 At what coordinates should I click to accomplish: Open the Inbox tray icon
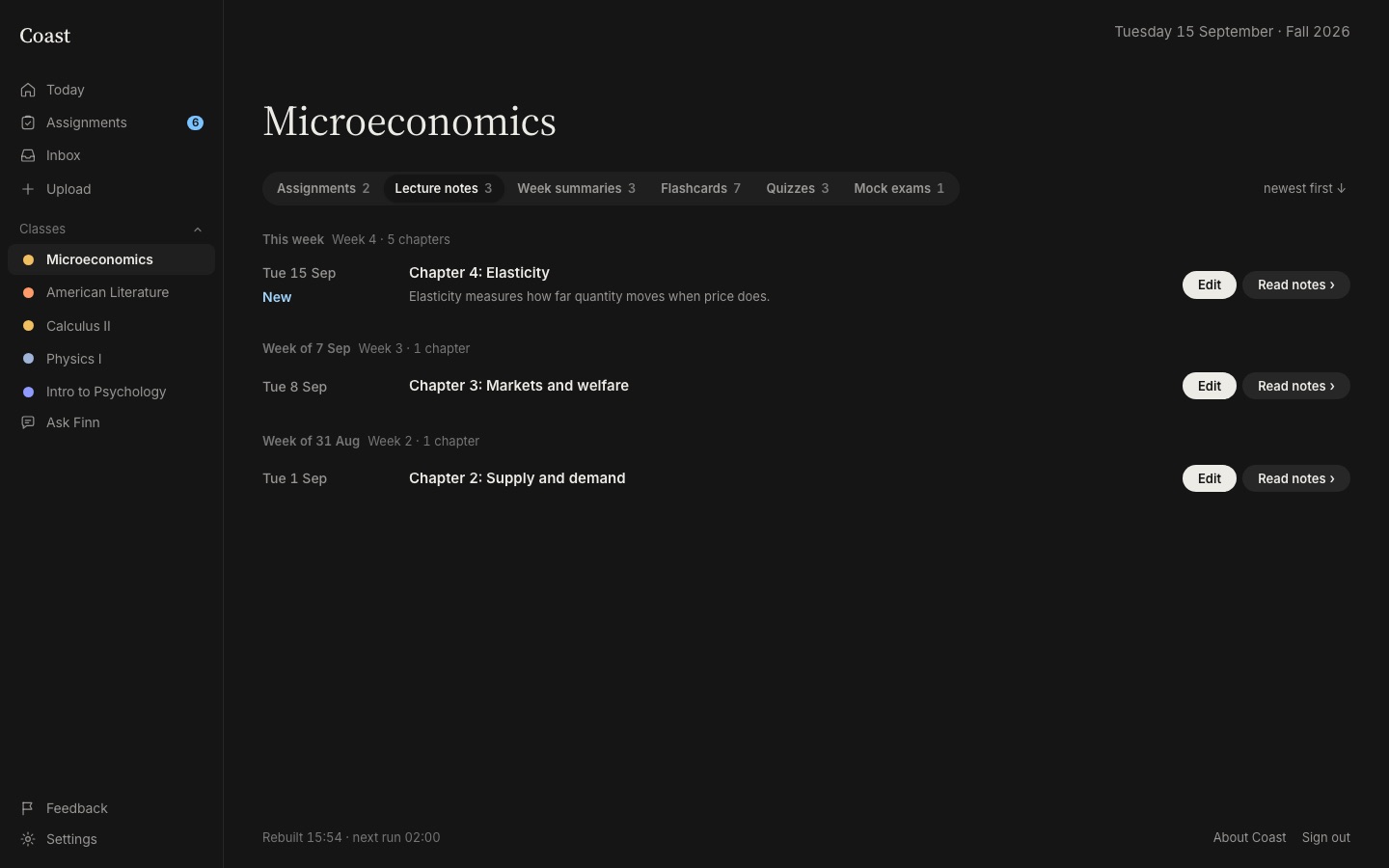pos(28,155)
